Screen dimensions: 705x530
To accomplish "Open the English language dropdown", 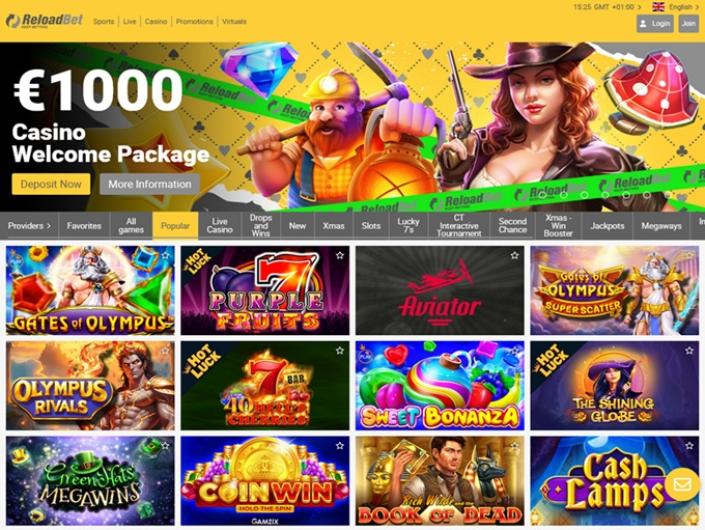I will (x=683, y=7).
